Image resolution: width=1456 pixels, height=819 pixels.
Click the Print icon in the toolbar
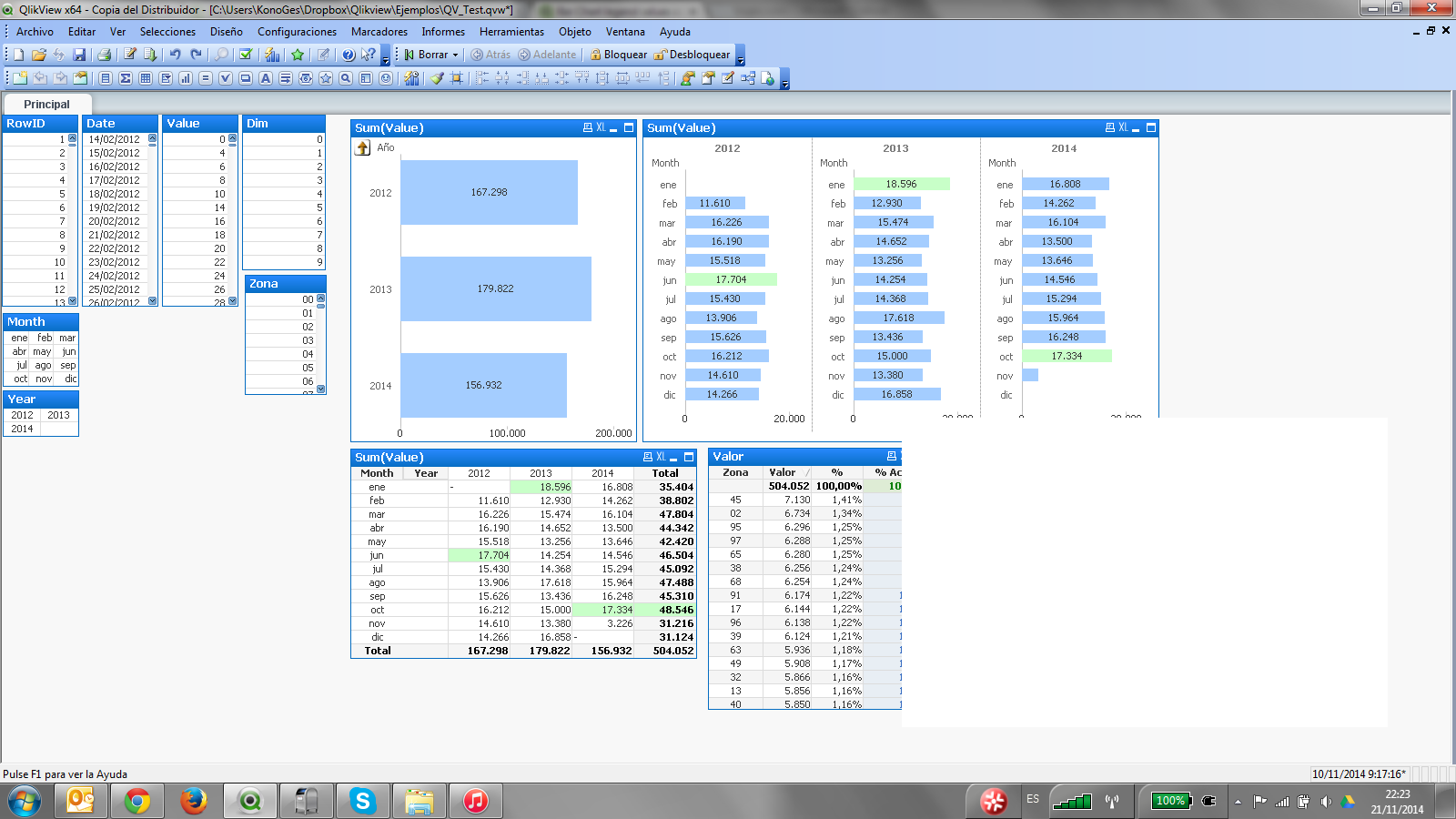pyautogui.click(x=104, y=55)
